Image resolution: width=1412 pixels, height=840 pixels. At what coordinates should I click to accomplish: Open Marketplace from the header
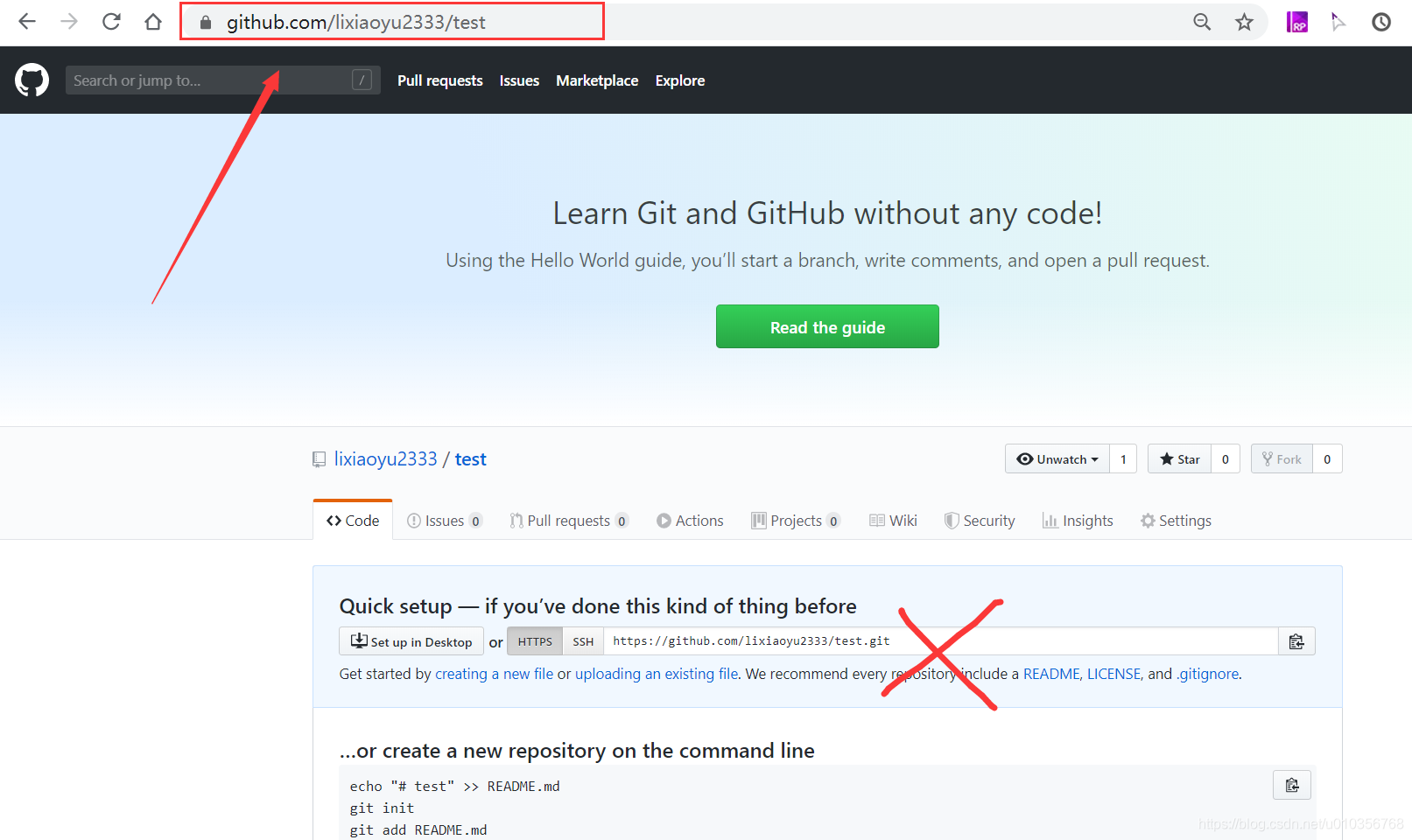point(597,80)
